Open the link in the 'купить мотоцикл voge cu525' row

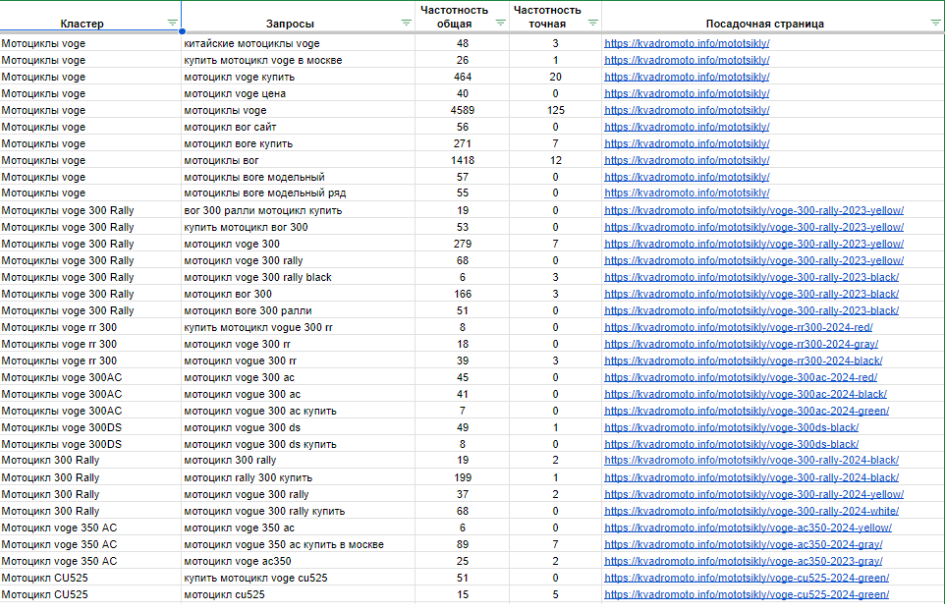(747, 577)
